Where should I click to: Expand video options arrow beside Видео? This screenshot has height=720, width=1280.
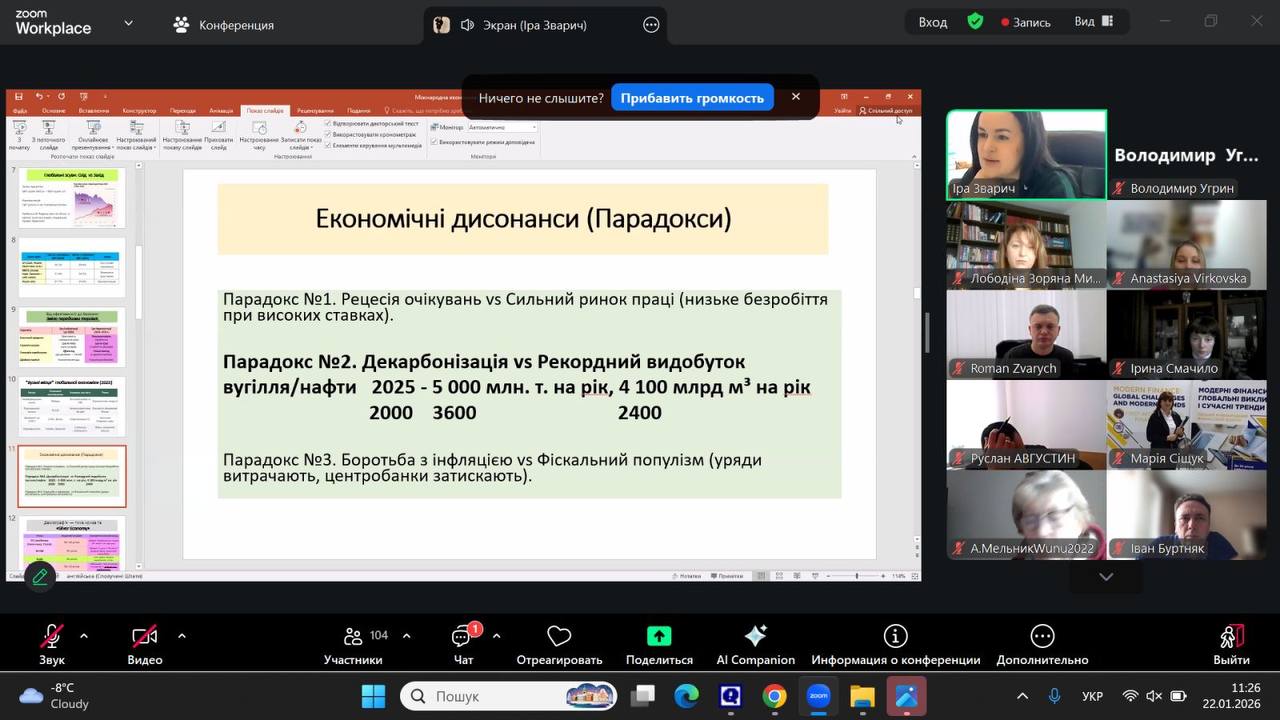181,636
